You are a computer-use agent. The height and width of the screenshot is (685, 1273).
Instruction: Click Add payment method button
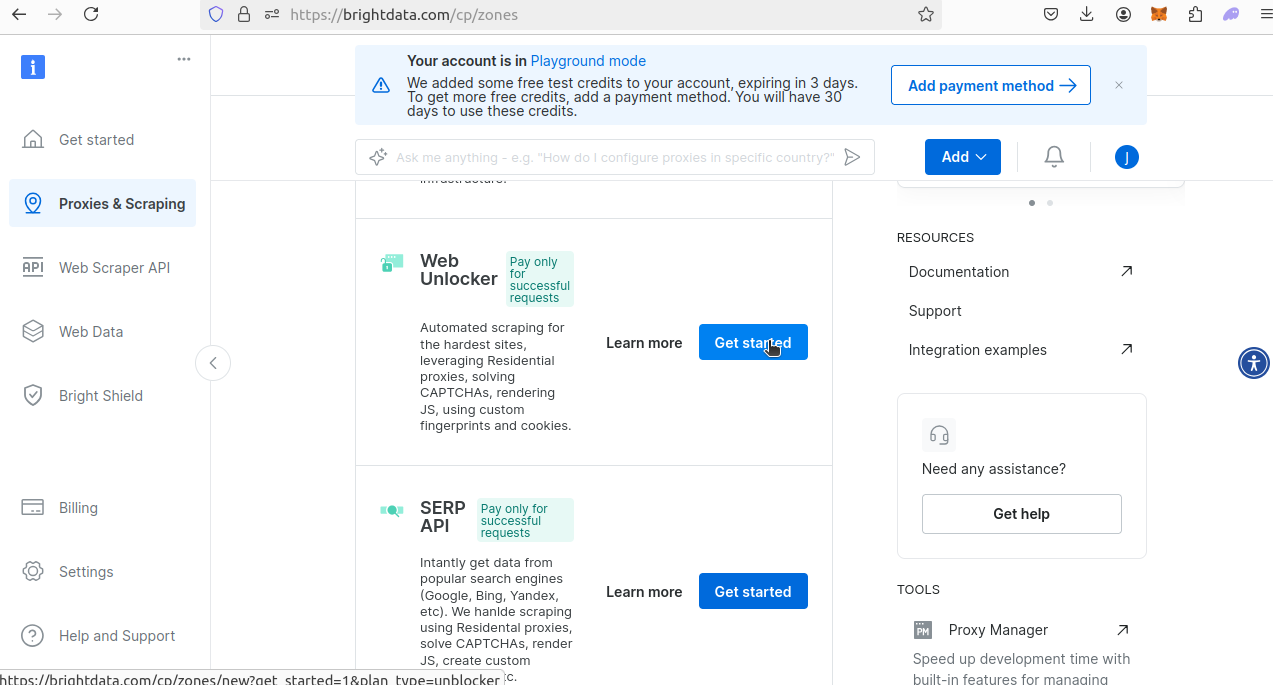[x=991, y=86]
